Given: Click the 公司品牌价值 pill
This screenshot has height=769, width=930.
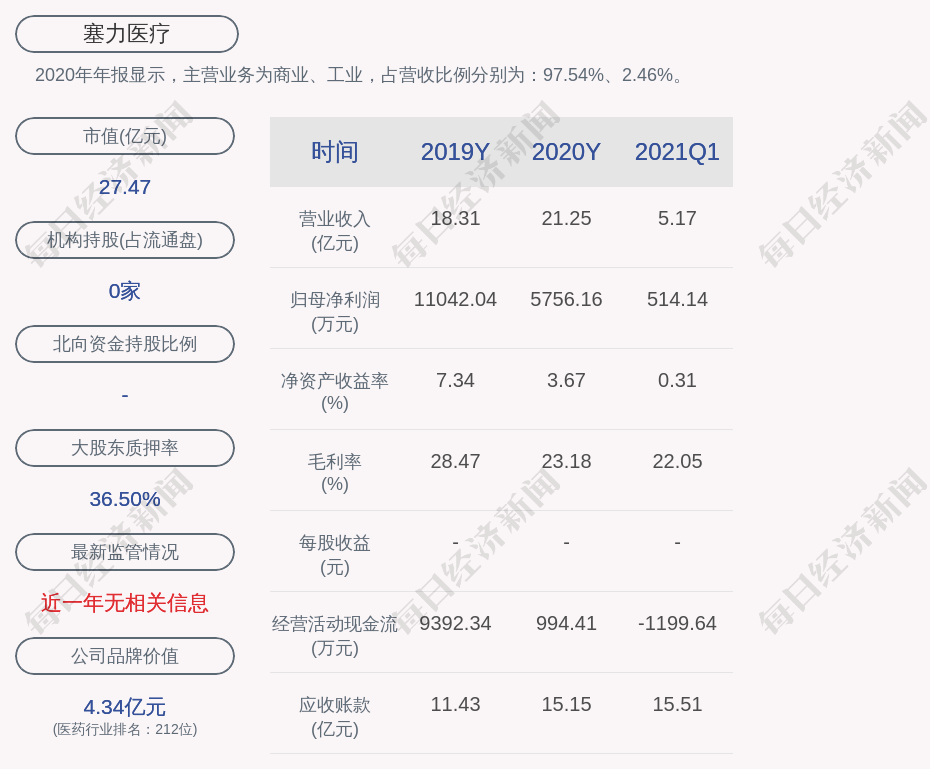Looking at the screenshot, I should click(x=125, y=656).
